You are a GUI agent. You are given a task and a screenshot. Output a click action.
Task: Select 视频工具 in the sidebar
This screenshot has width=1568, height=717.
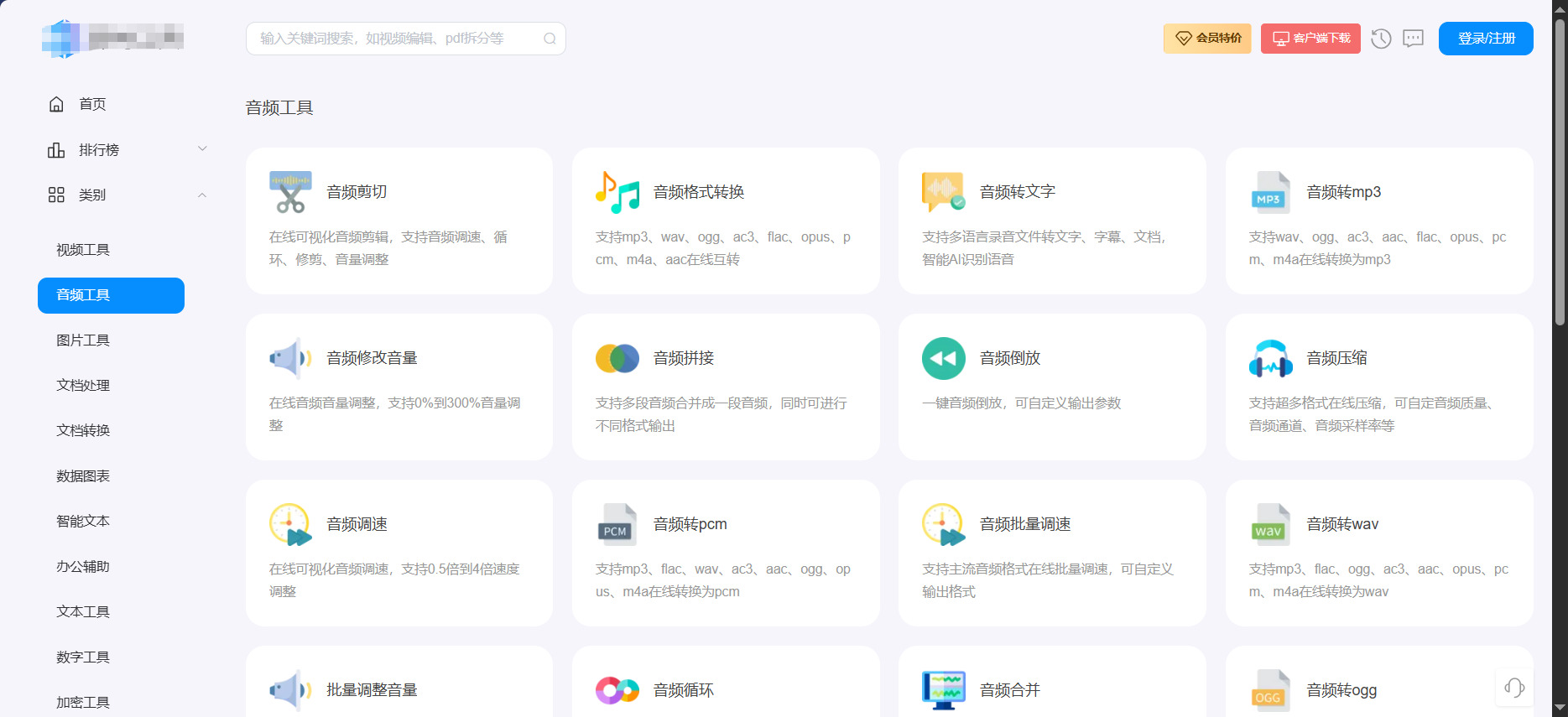[83, 250]
